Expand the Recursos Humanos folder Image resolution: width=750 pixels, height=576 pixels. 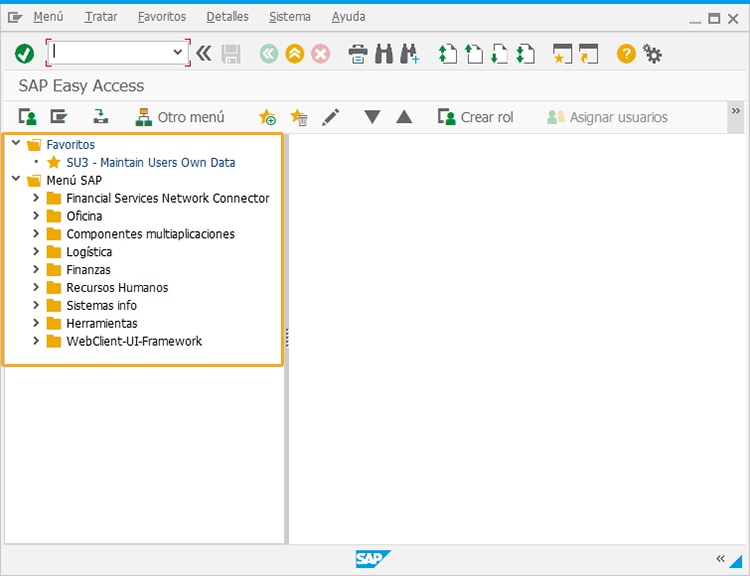[36, 287]
